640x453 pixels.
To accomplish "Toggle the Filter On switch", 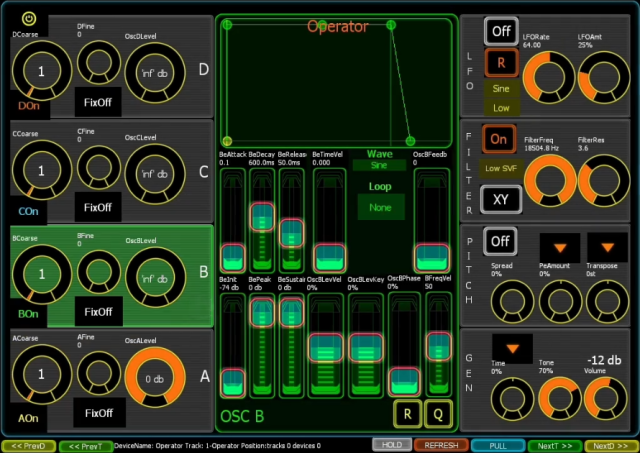I will pos(499,139).
